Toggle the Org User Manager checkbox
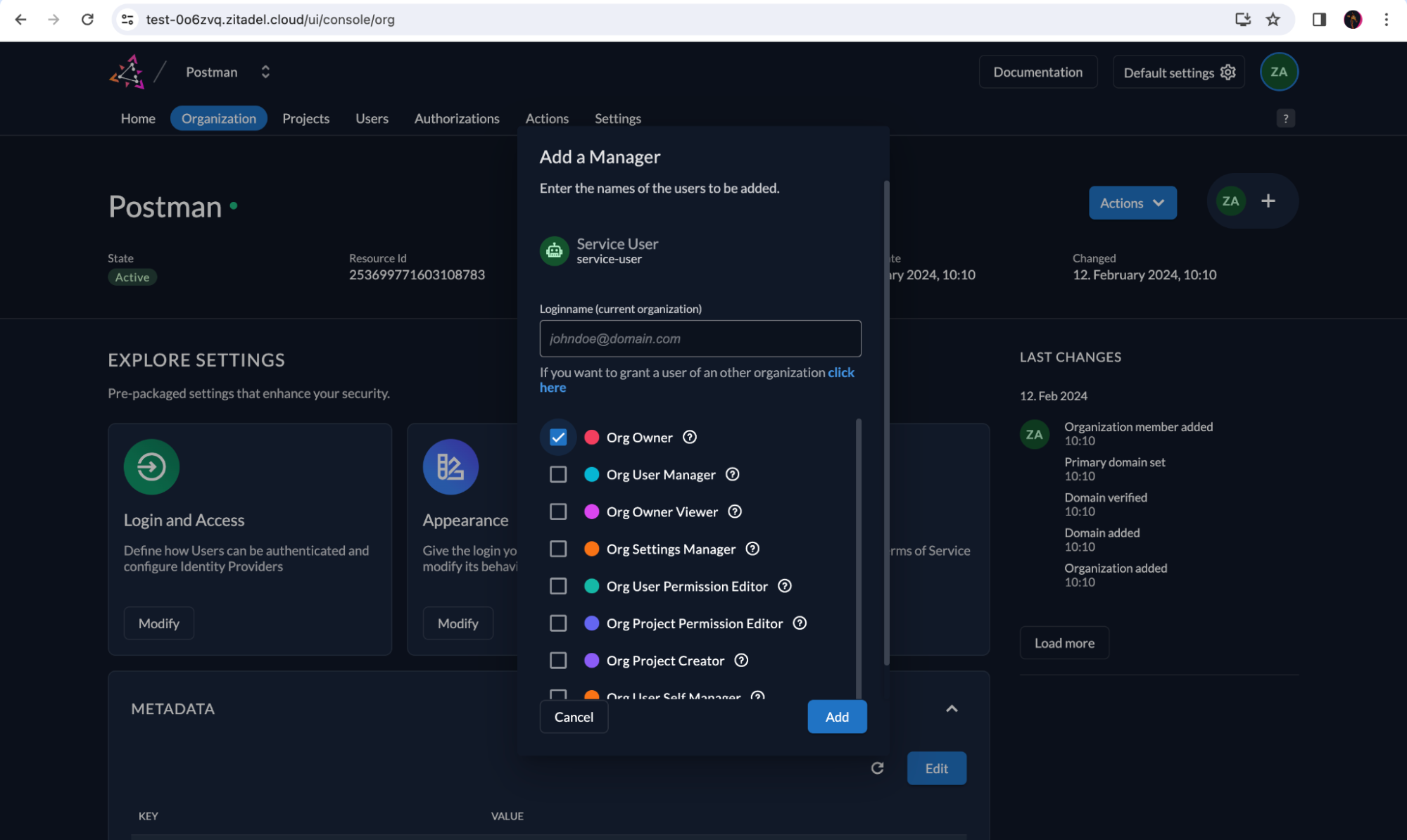The image size is (1407, 840). pos(558,475)
